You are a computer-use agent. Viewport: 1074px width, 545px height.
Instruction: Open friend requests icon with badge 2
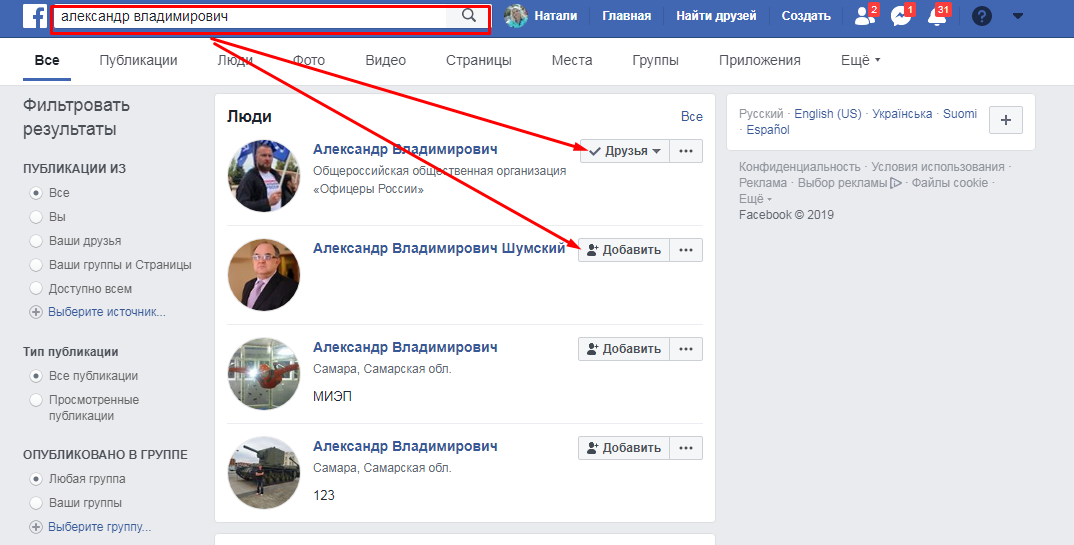click(865, 16)
